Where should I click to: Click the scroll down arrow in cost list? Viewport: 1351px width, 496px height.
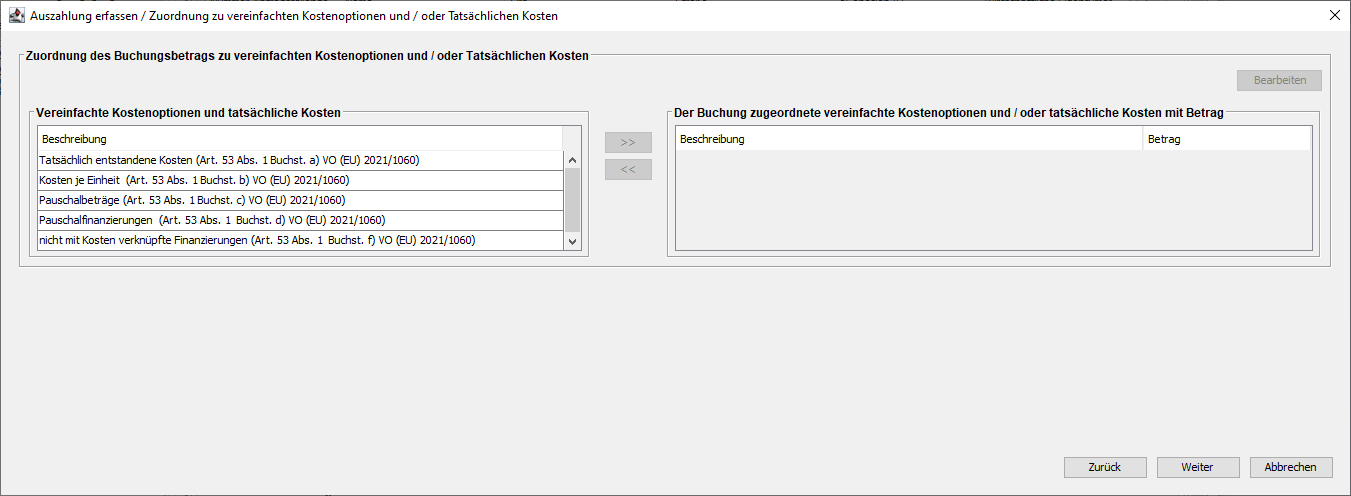[x=572, y=241]
